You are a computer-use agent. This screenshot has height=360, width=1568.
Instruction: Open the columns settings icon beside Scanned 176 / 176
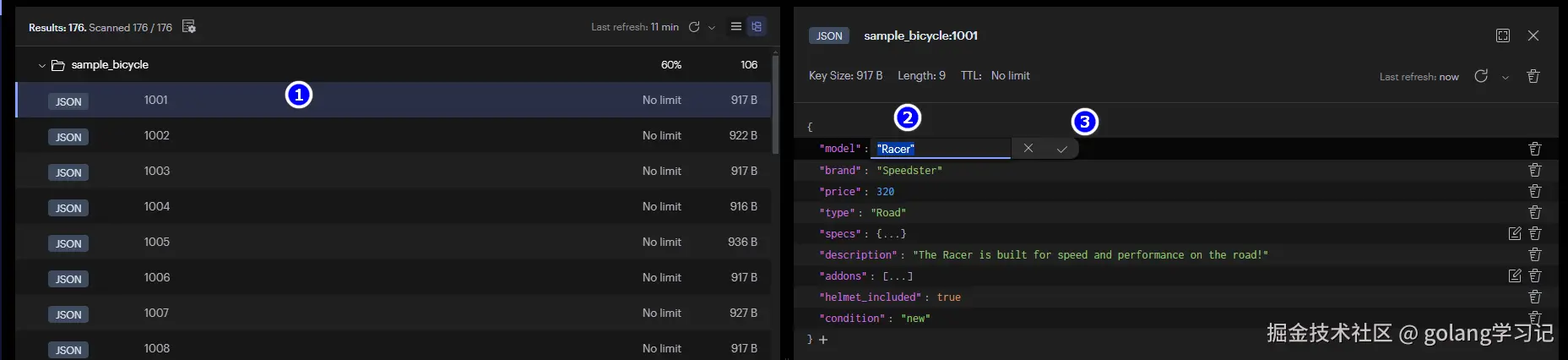click(x=189, y=27)
